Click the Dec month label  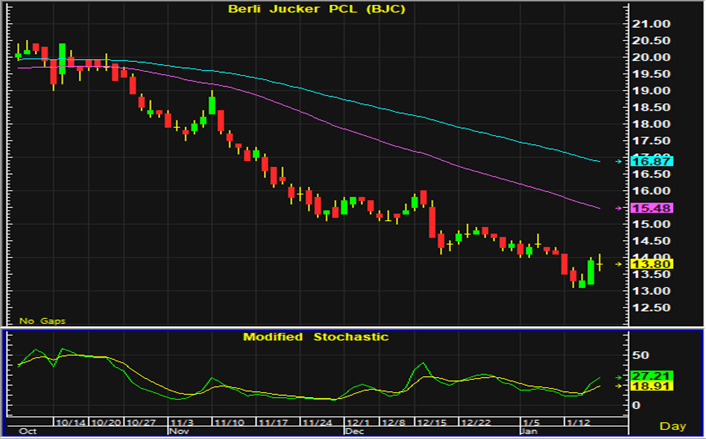pyautogui.click(x=356, y=432)
